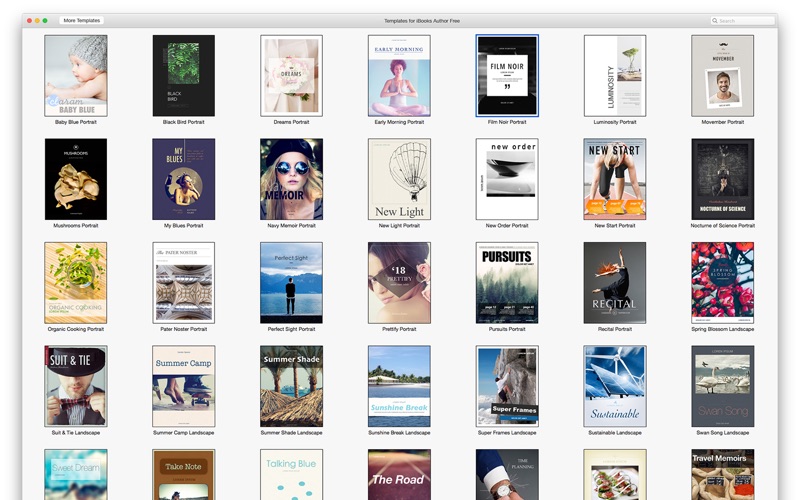This screenshot has width=800, height=500.
Task: Select the Organic Cooking Portrait template
Action: tap(76, 283)
